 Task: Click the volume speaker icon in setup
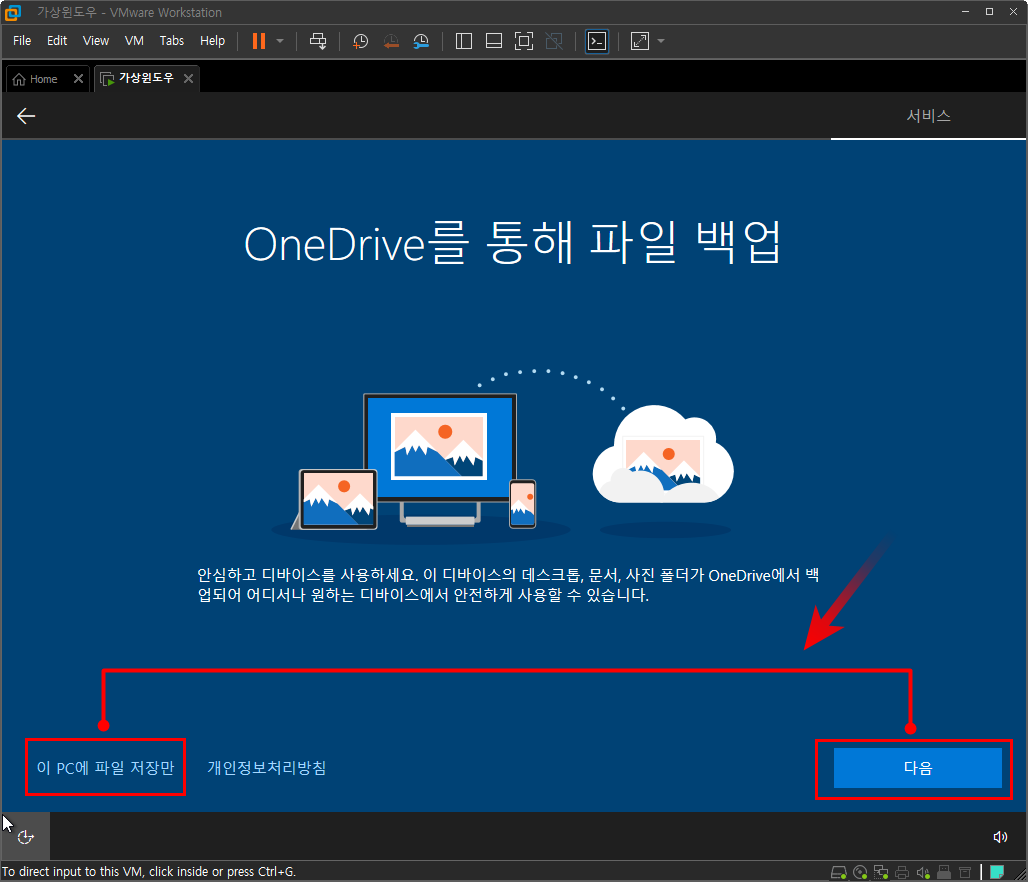(x=1000, y=837)
